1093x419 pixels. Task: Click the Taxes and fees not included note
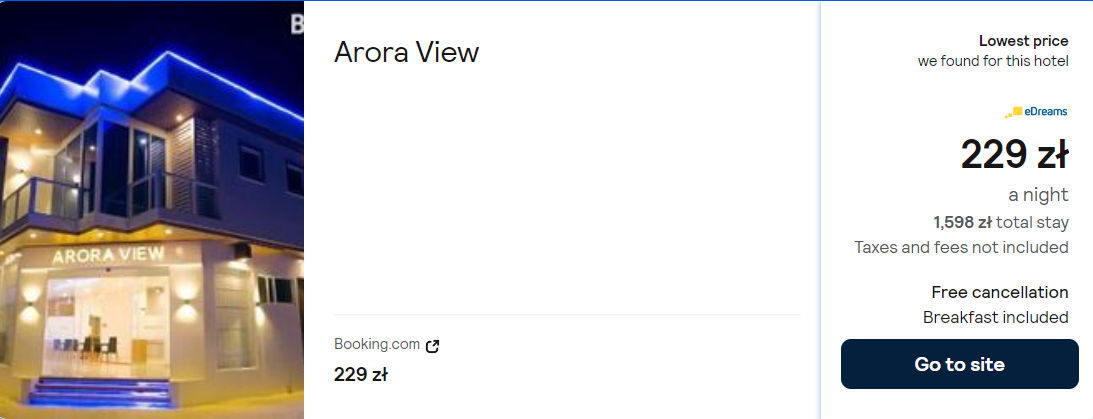pos(961,247)
